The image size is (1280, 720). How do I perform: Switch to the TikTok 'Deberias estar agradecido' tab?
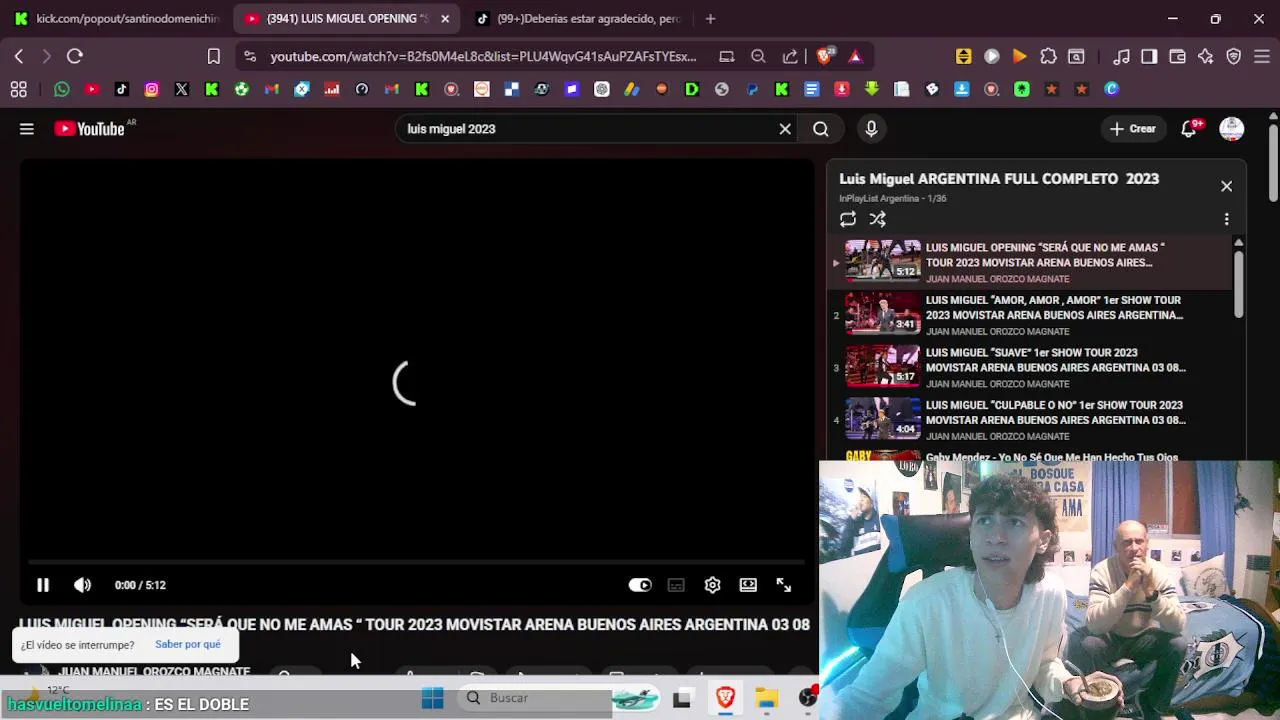(x=578, y=19)
